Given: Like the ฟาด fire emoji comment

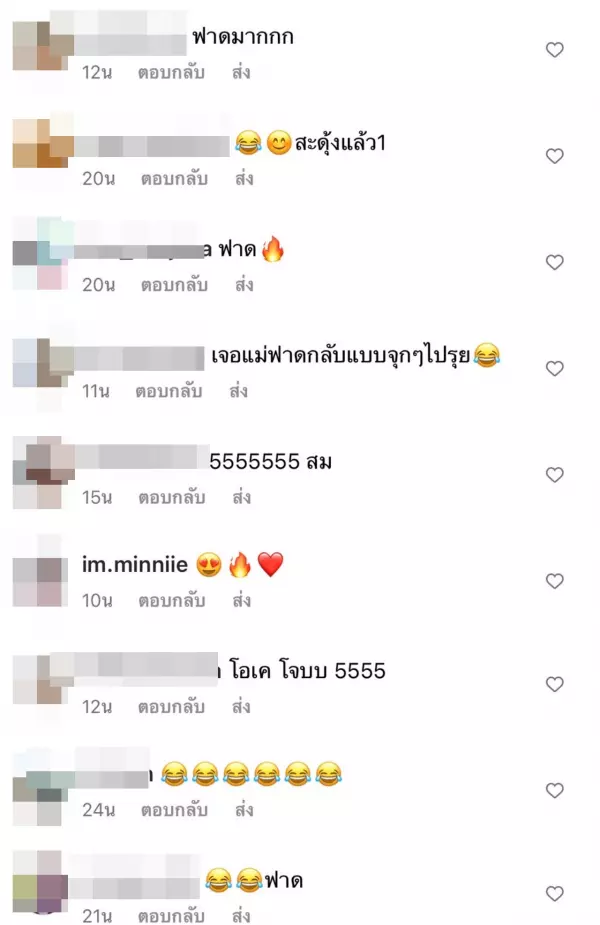Looking at the screenshot, I should (x=554, y=263).
